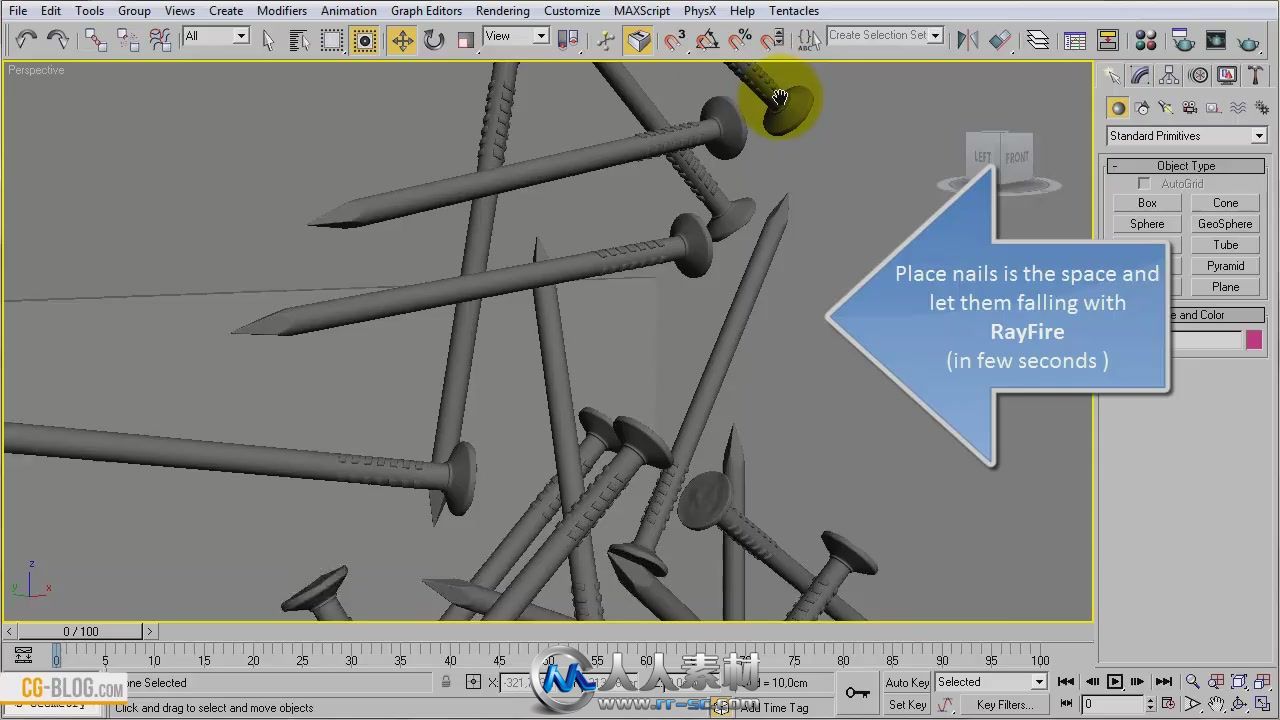
Task: Toggle Auto Key animation mode
Action: (x=907, y=683)
